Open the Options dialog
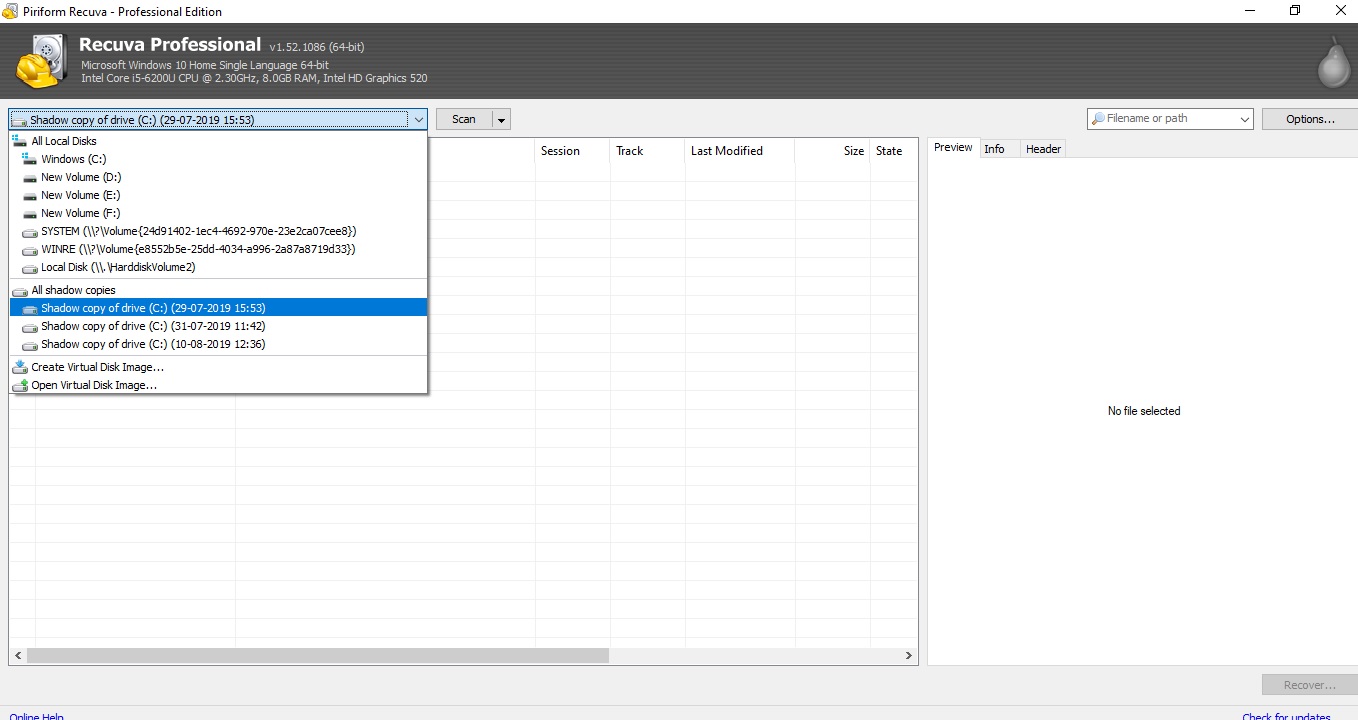 click(x=1310, y=119)
